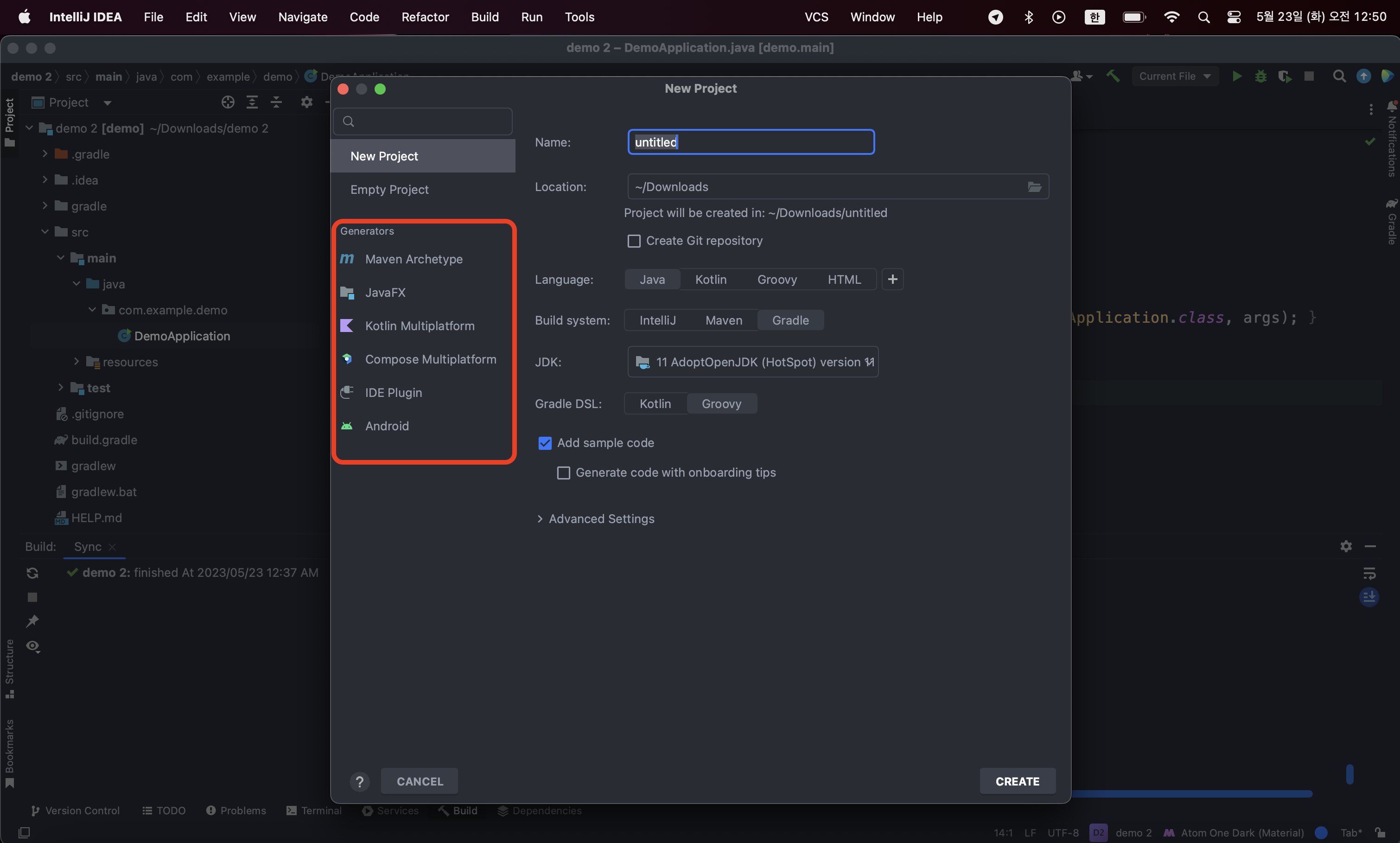Open macOS Spotlight search icon
Image resolution: width=1400 pixels, height=843 pixels.
coord(1203,17)
